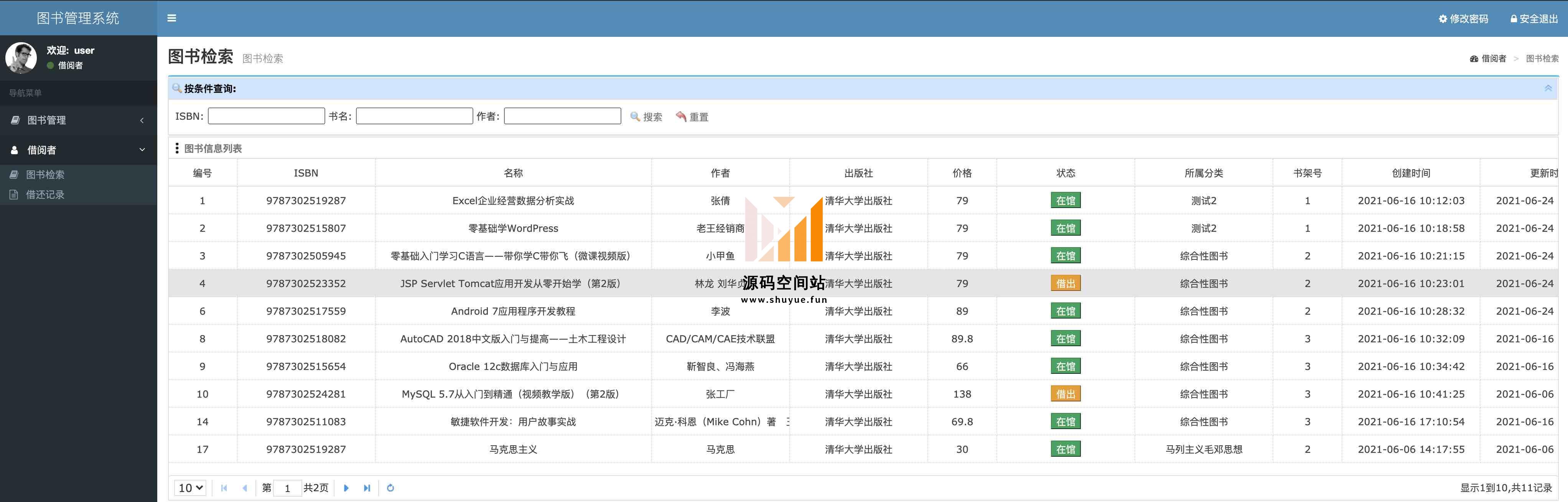Screen dimensions: 1568x502
Task: Go to previous page icon
Action: 245,488
